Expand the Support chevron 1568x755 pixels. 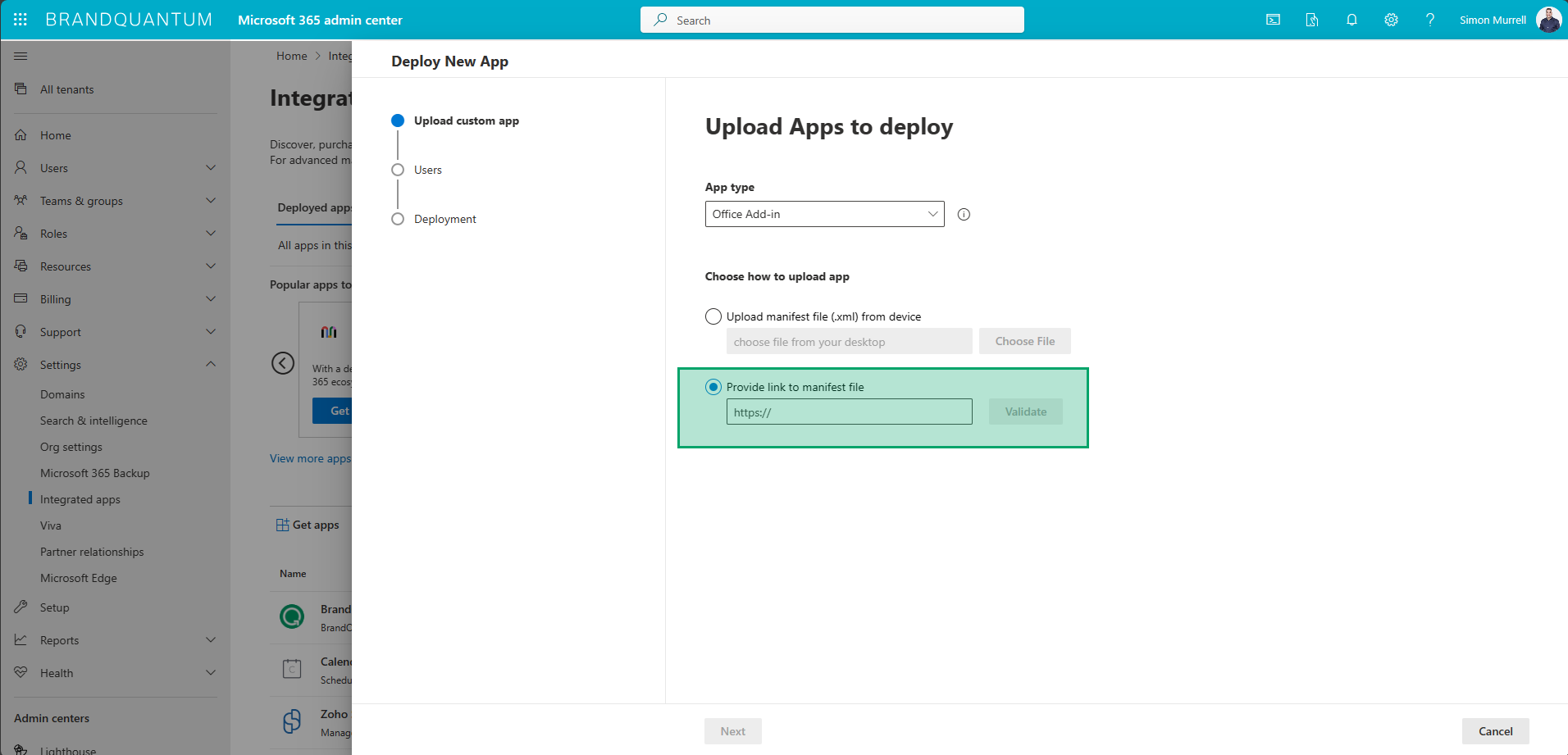[x=211, y=331]
